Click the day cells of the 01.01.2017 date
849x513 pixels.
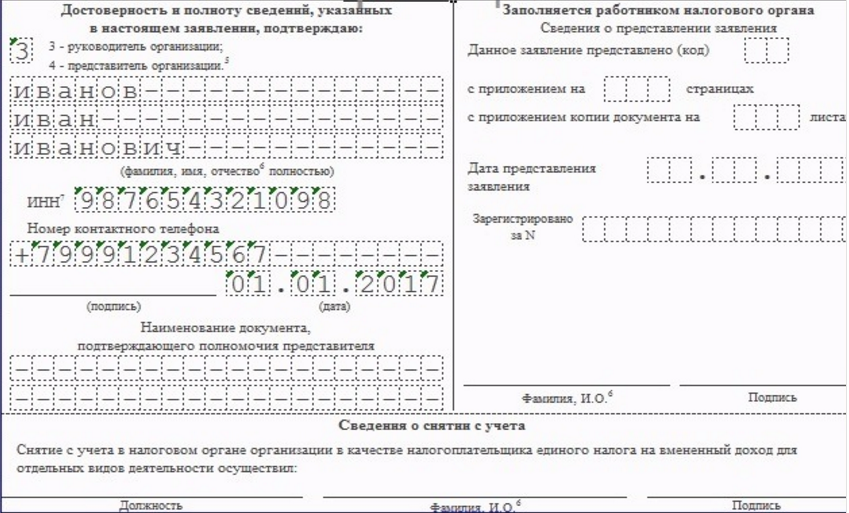248,285
